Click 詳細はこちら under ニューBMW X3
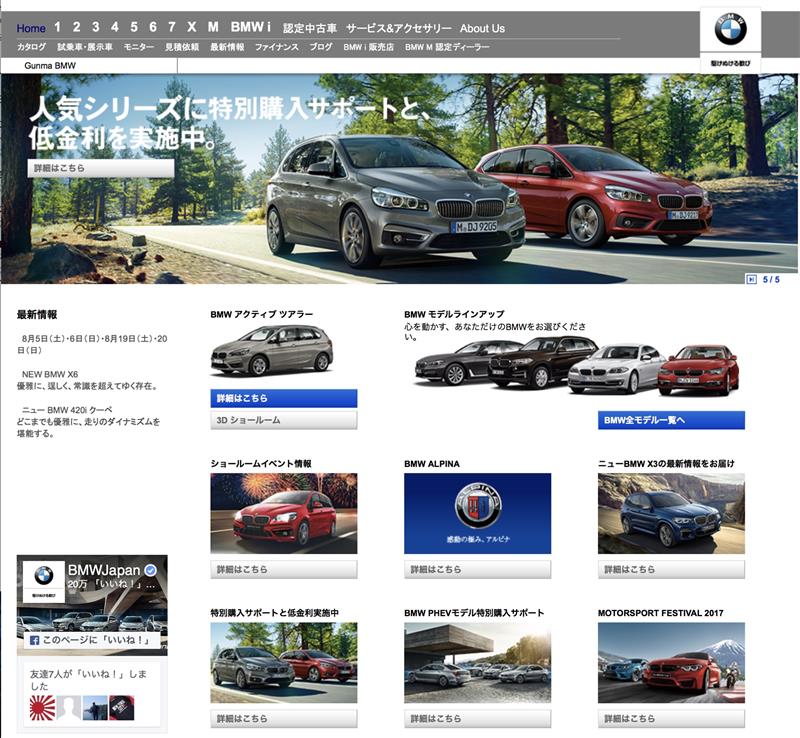Viewport: 800px width, 738px height. pos(671,569)
